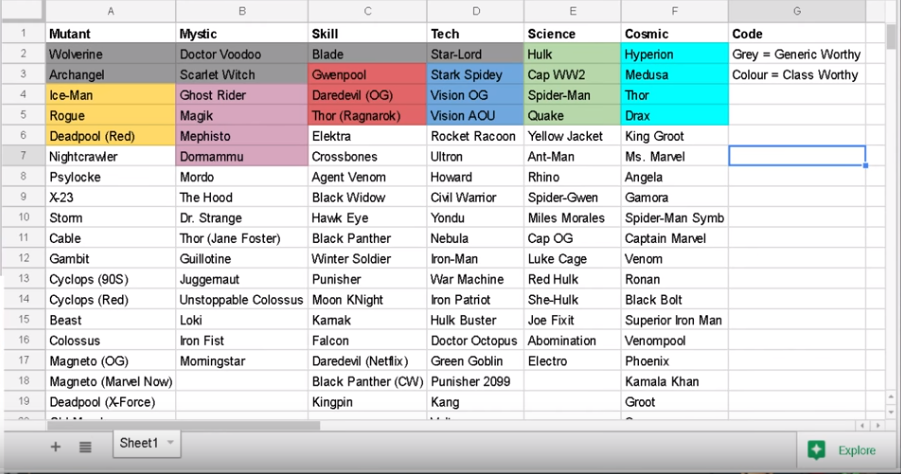Select the Doctor Octopus cell

click(x=476, y=340)
